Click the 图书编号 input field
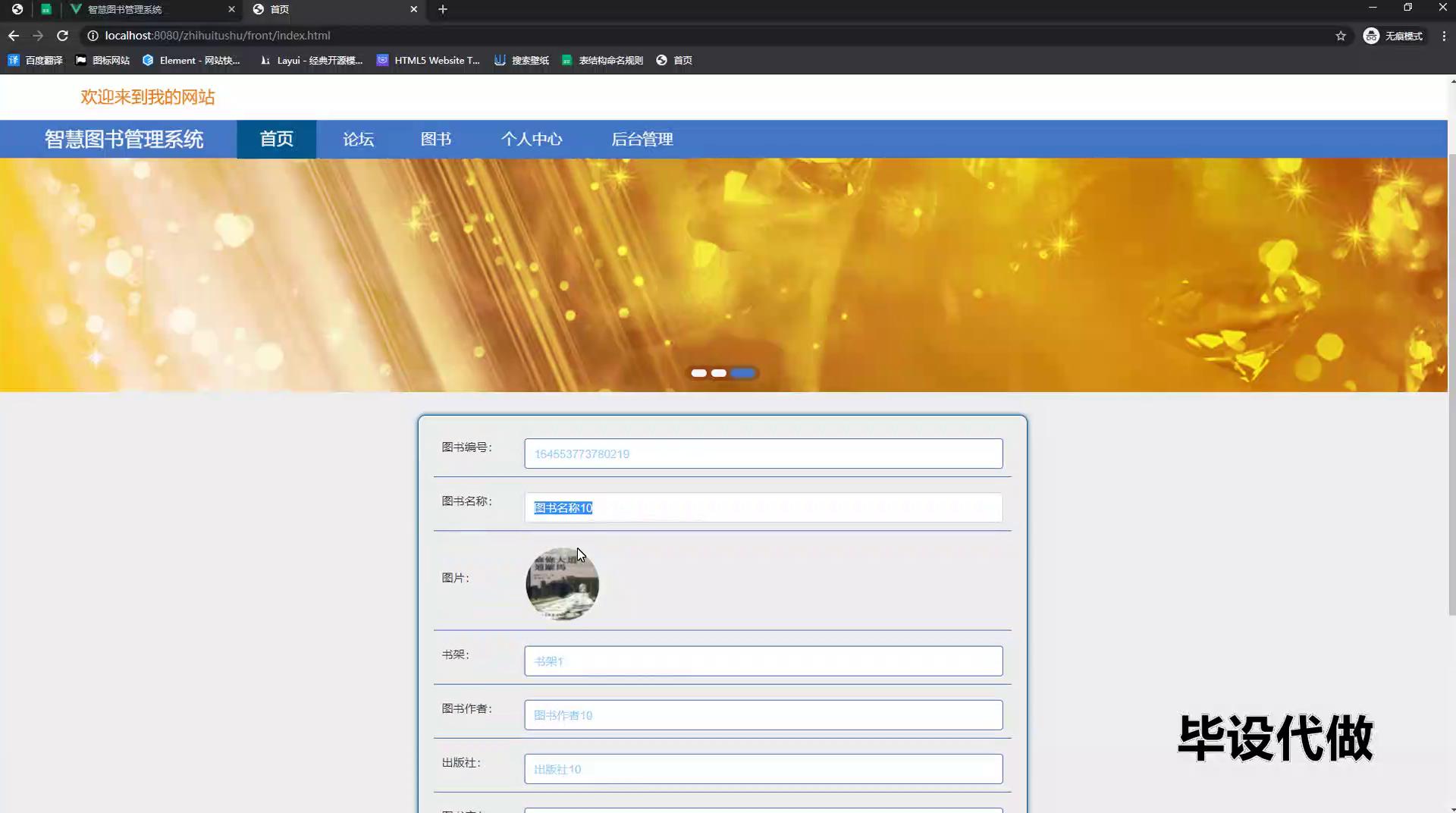Screen dimensions: 1456x813 tap(763, 454)
